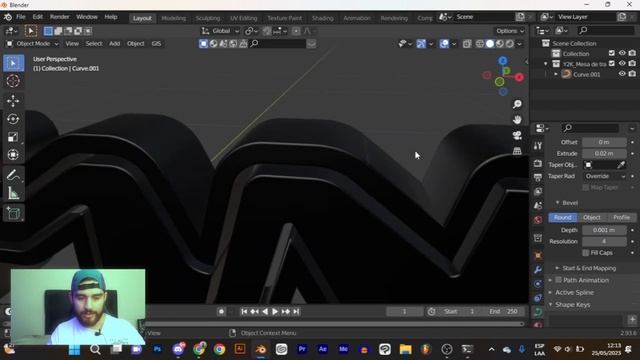Click the pan view hand icon
The width and height of the screenshot is (640, 360).
517,120
